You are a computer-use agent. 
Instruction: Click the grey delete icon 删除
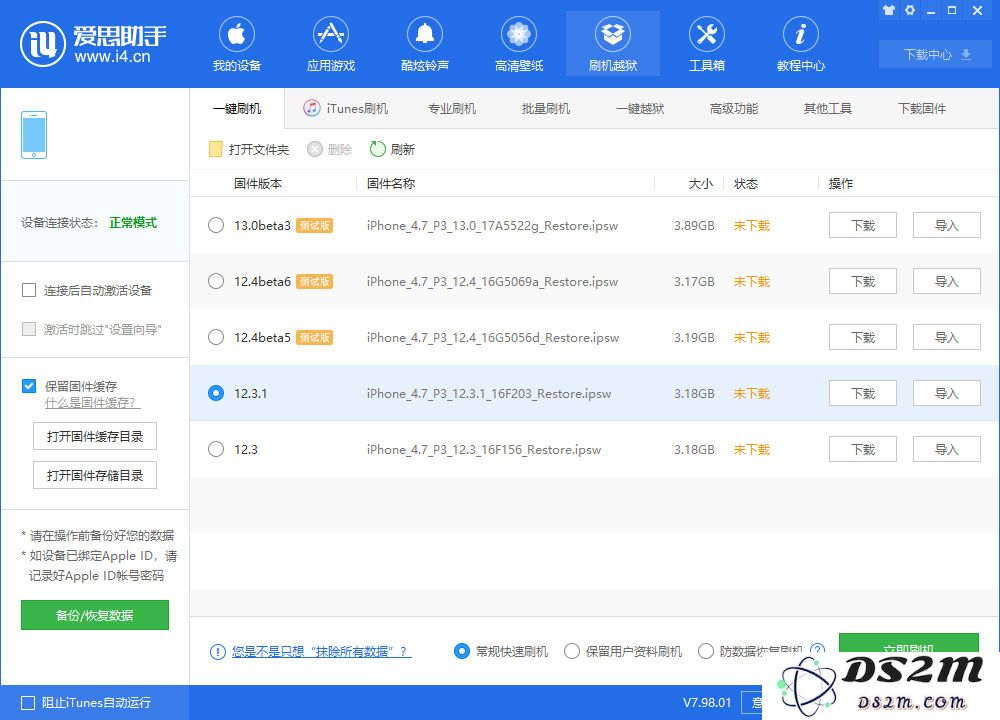click(x=314, y=149)
